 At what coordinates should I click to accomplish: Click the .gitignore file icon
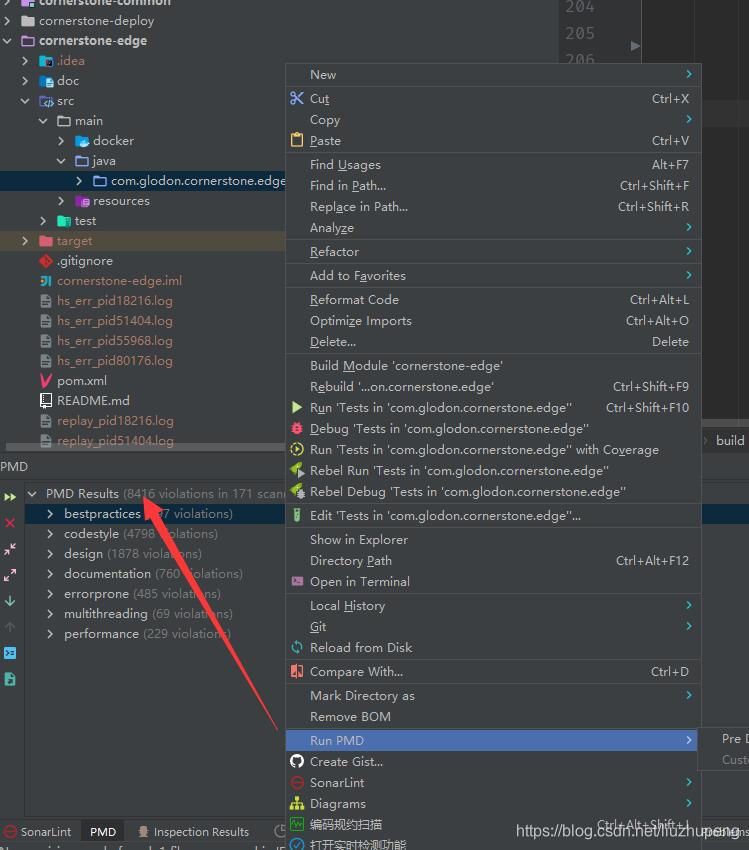(46, 261)
